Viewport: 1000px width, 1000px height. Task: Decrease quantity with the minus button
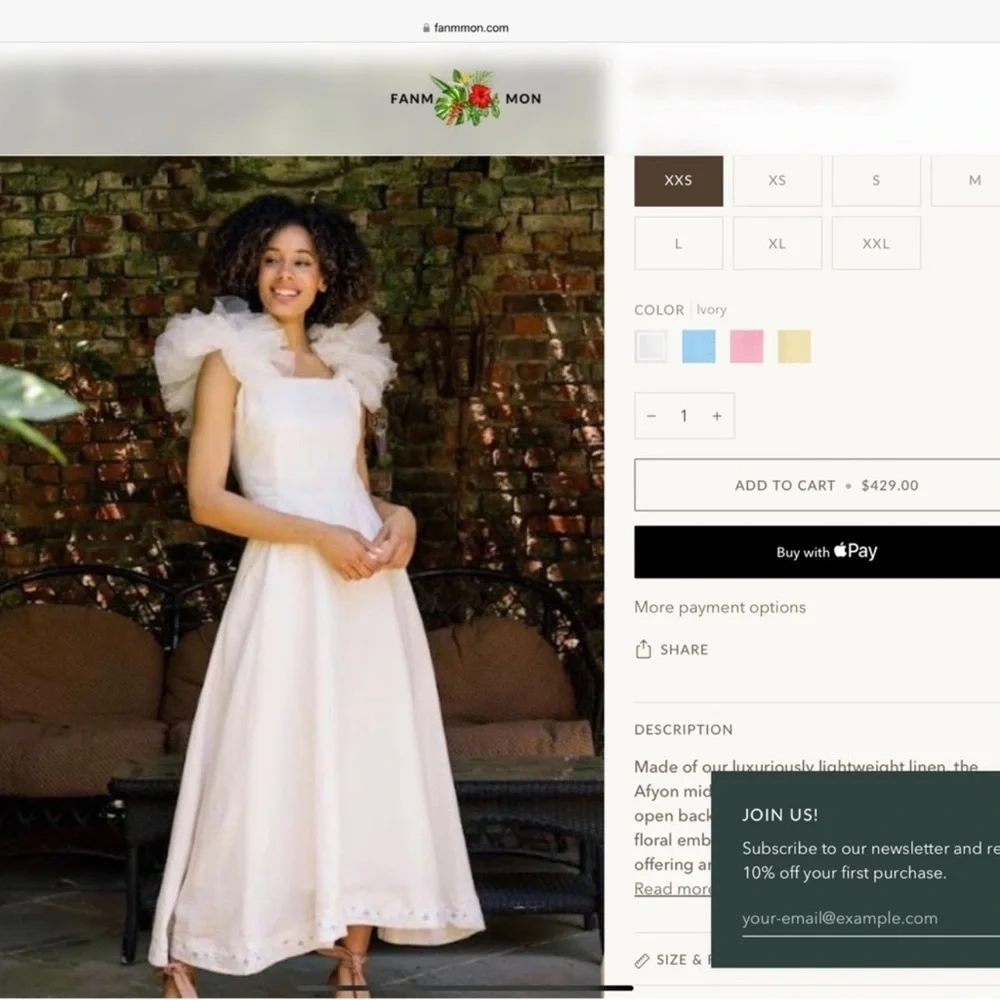[651, 416]
